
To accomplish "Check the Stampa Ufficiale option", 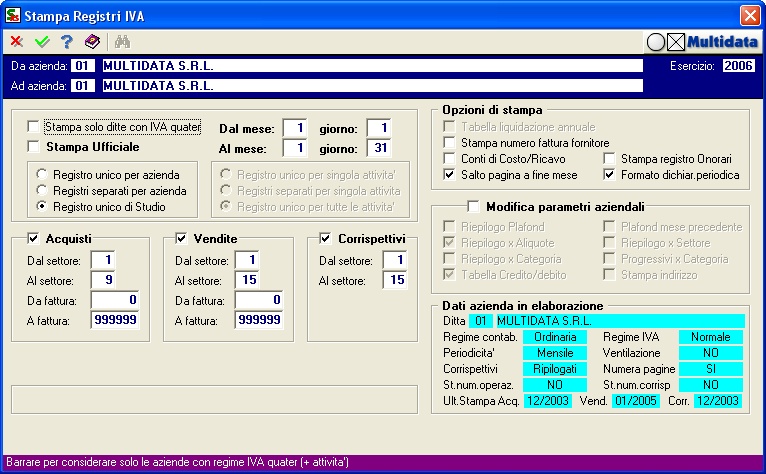I will pos(33,147).
